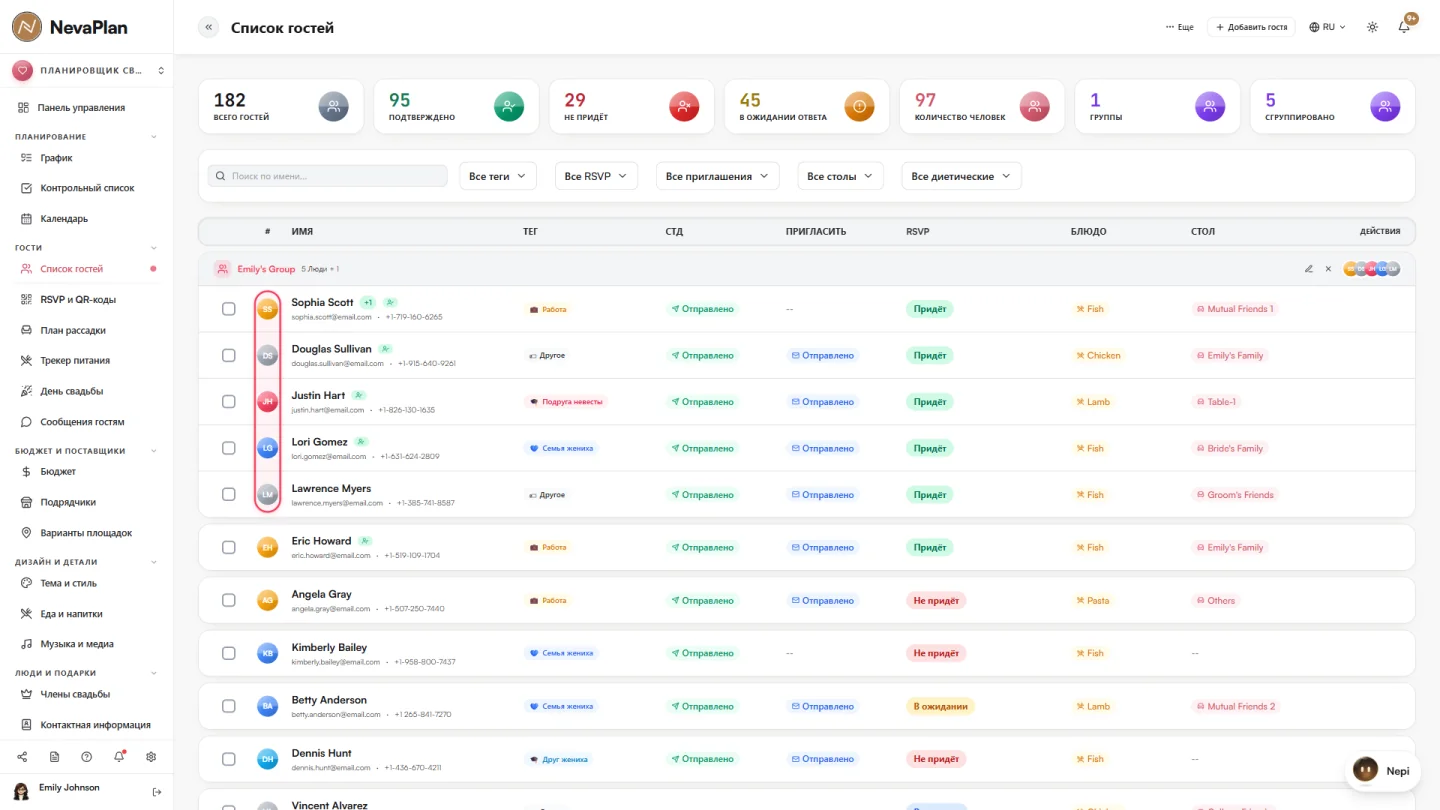Open settings gear icon in sidebar
Viewport: 1440px width, 810px height.
151,757
